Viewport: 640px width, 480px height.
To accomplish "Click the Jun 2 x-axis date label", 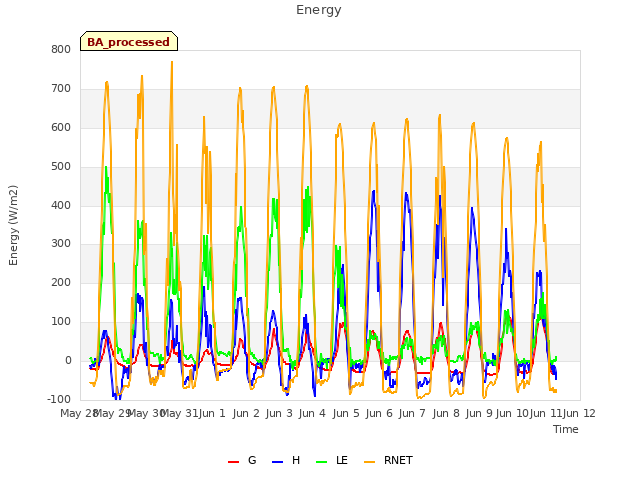I will (246, 413).
